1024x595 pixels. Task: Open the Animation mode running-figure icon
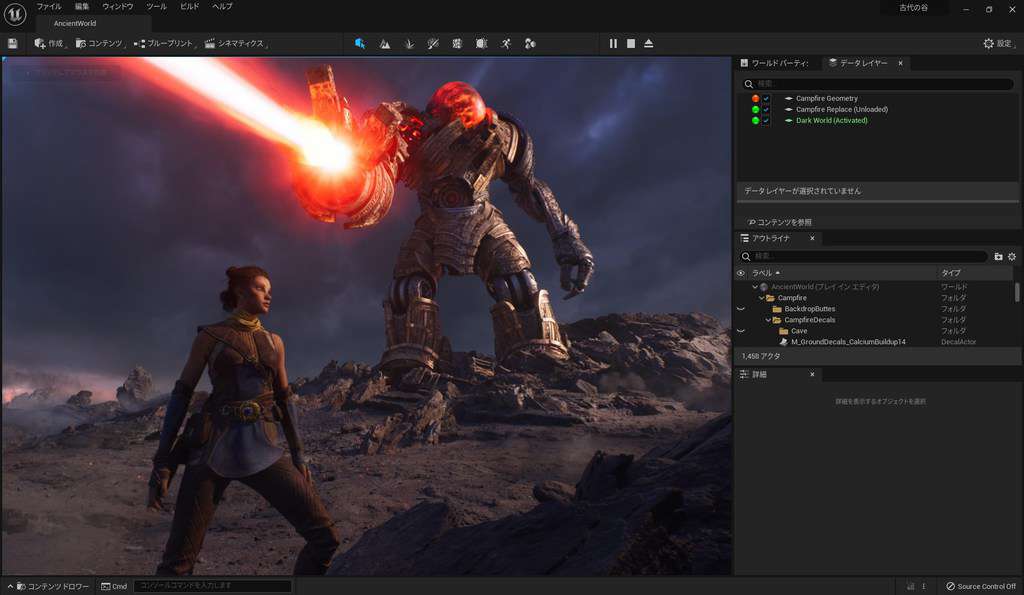[x=506, y=44]
